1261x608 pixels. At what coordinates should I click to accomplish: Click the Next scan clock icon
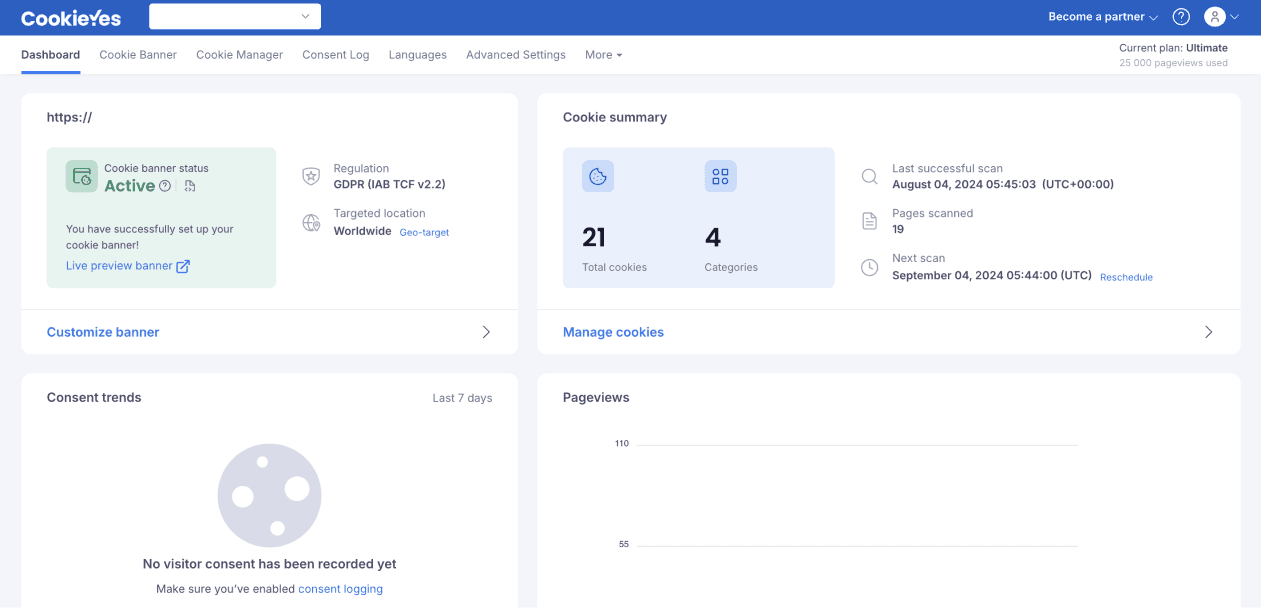pos(870,267)
